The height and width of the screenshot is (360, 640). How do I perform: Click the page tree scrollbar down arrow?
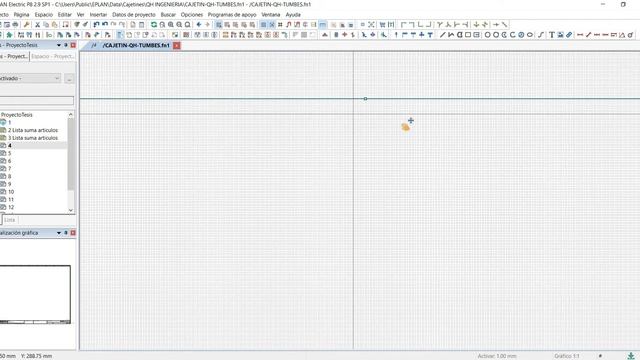tap(71, 210)
